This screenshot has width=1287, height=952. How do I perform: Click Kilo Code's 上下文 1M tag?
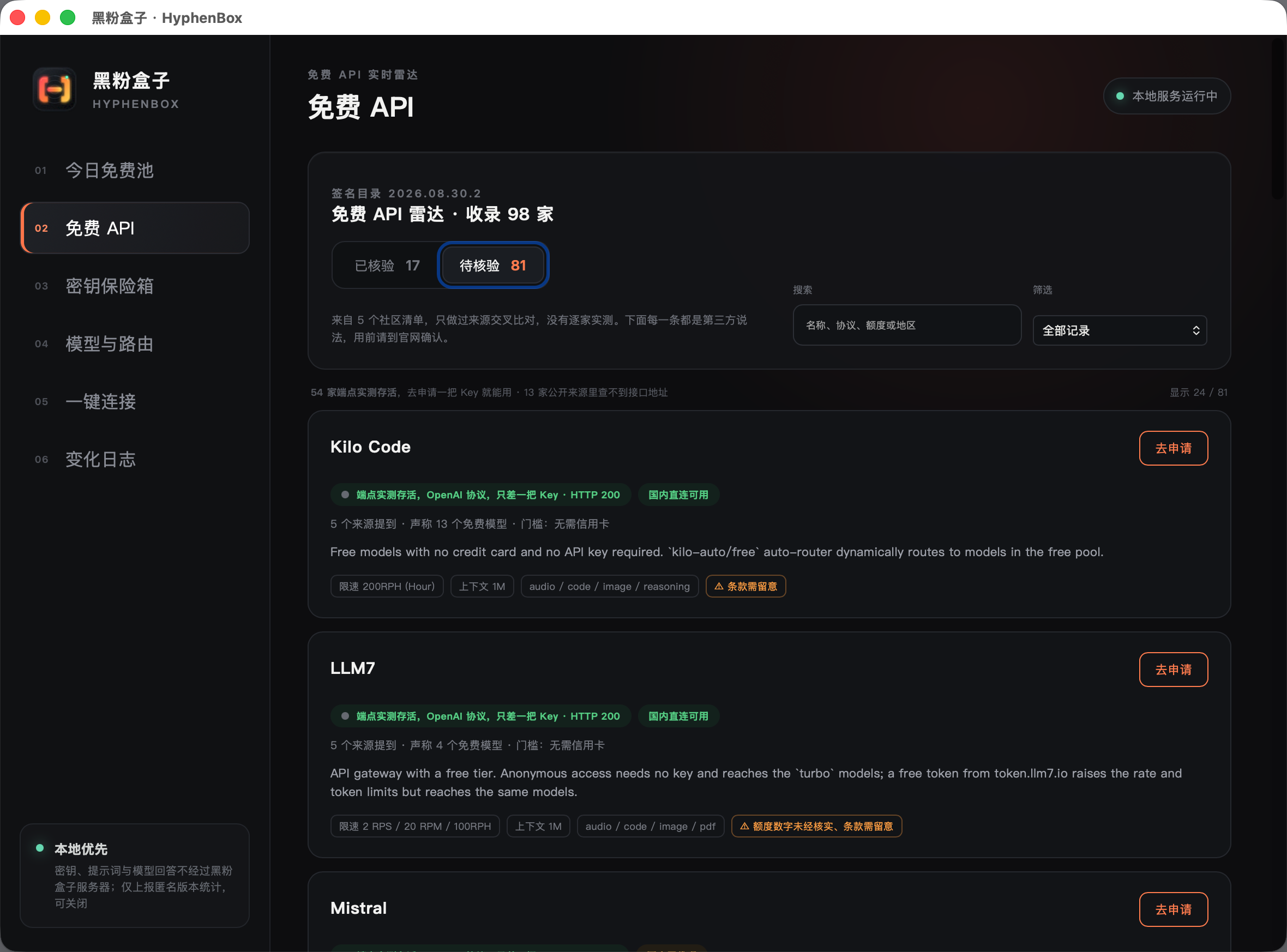pyautogui.click(x=482, y=586)
